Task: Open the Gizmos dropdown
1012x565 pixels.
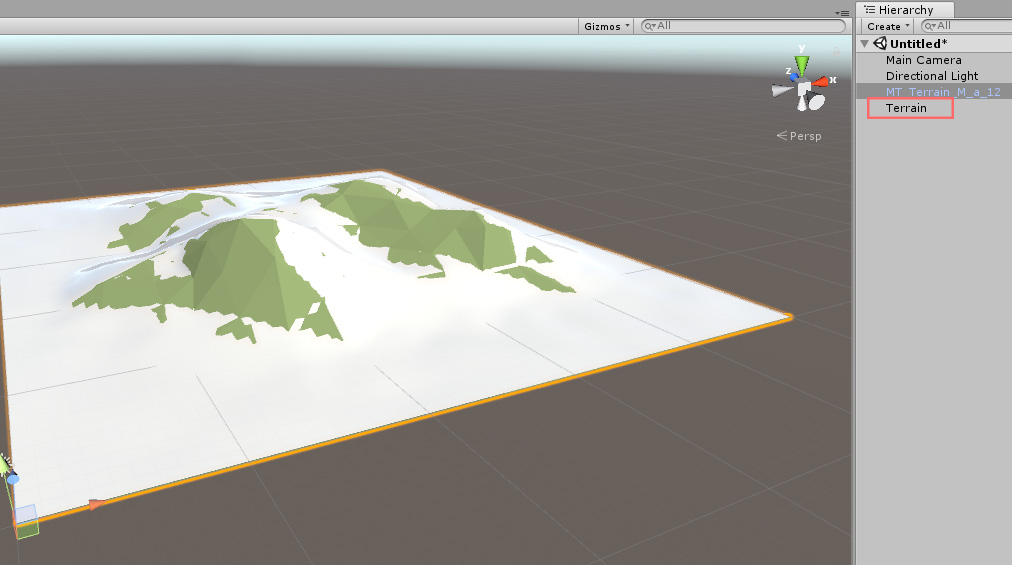Action: [x=605, y=26]
